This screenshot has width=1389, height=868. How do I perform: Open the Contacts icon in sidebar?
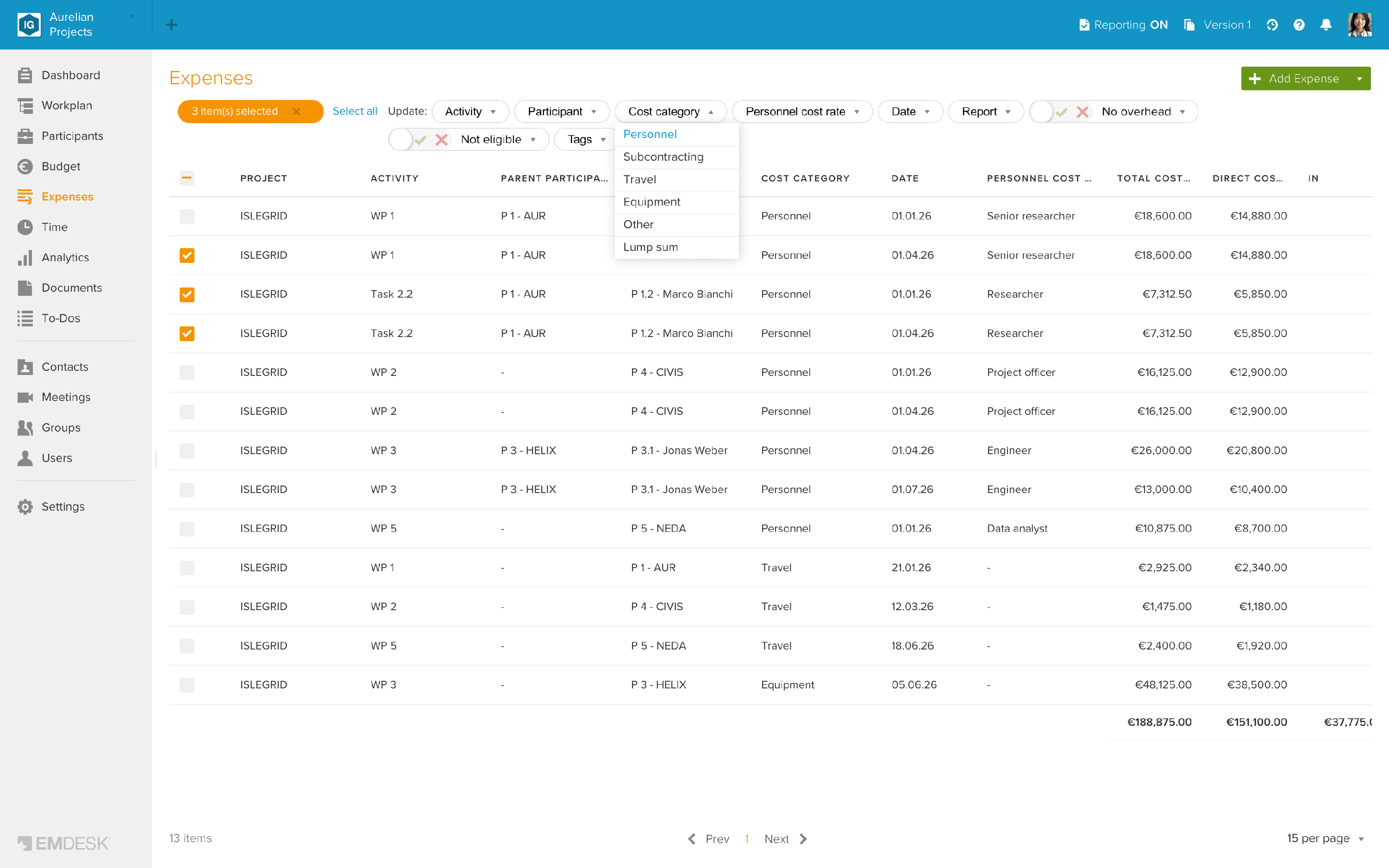(x=25, y=367)
